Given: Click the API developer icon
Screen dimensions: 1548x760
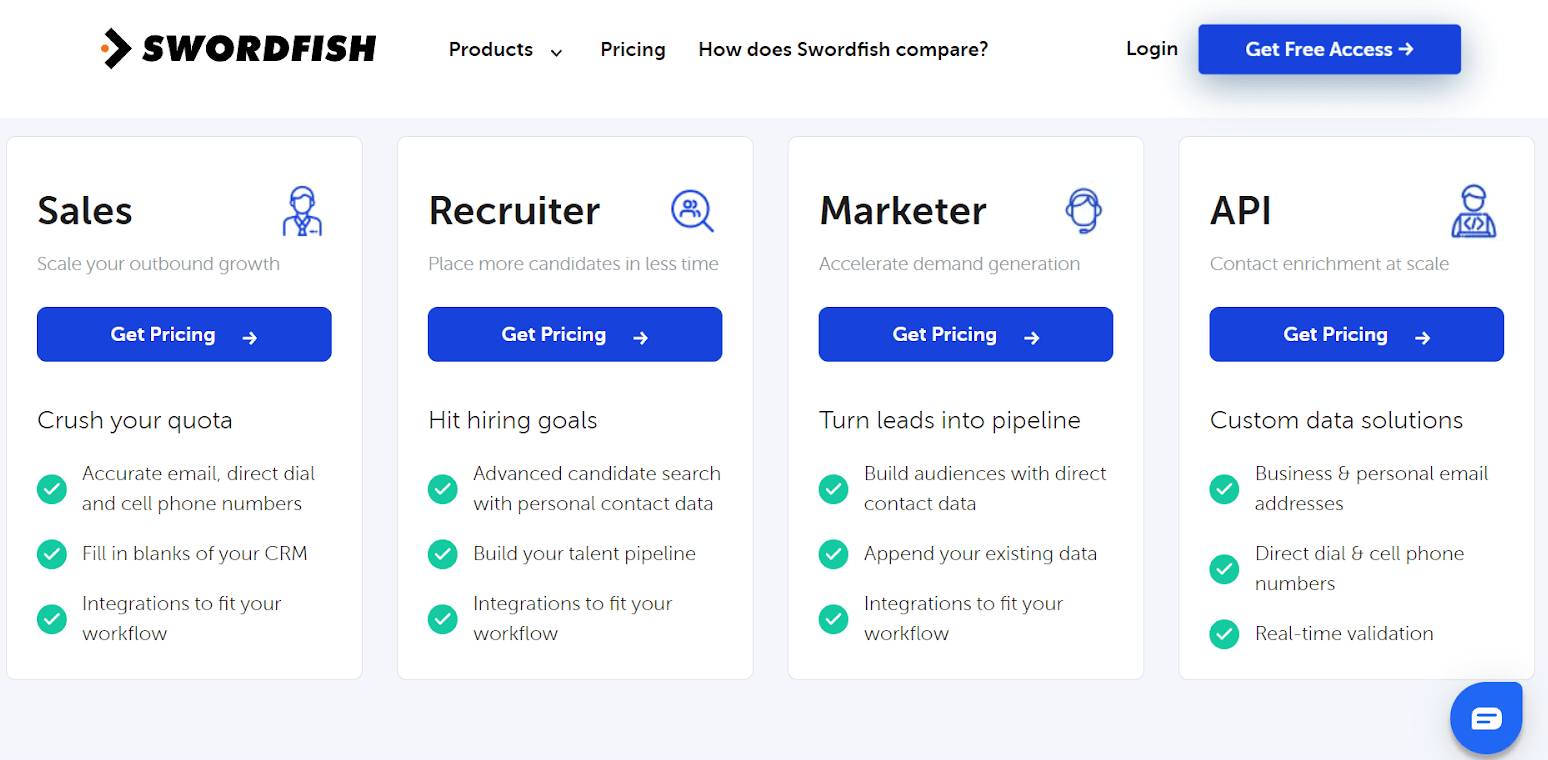Looking at the screenshot, I should point(1475,211).
